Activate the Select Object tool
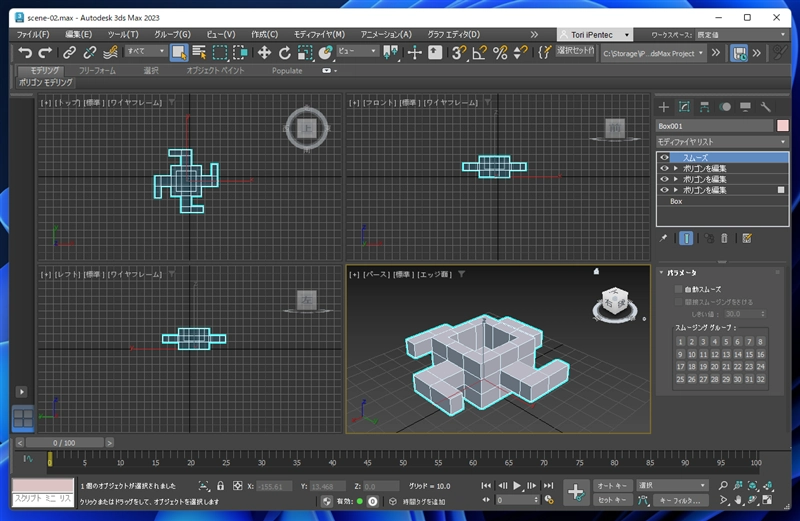Image resolution: width=800 pixels, height=521 pixels. click(x=179, y=53)
